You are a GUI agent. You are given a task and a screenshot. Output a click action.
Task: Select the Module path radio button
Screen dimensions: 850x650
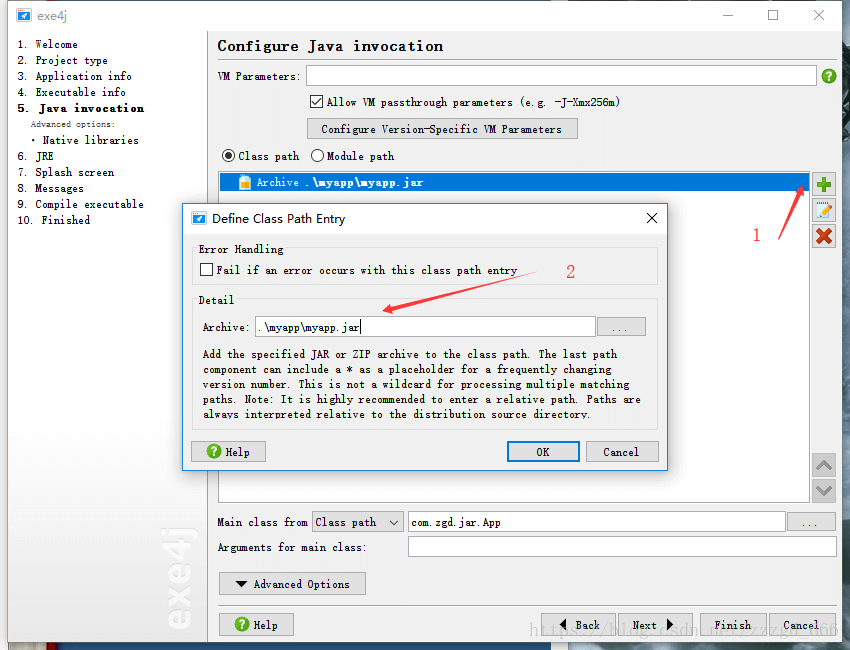point(318,156)
